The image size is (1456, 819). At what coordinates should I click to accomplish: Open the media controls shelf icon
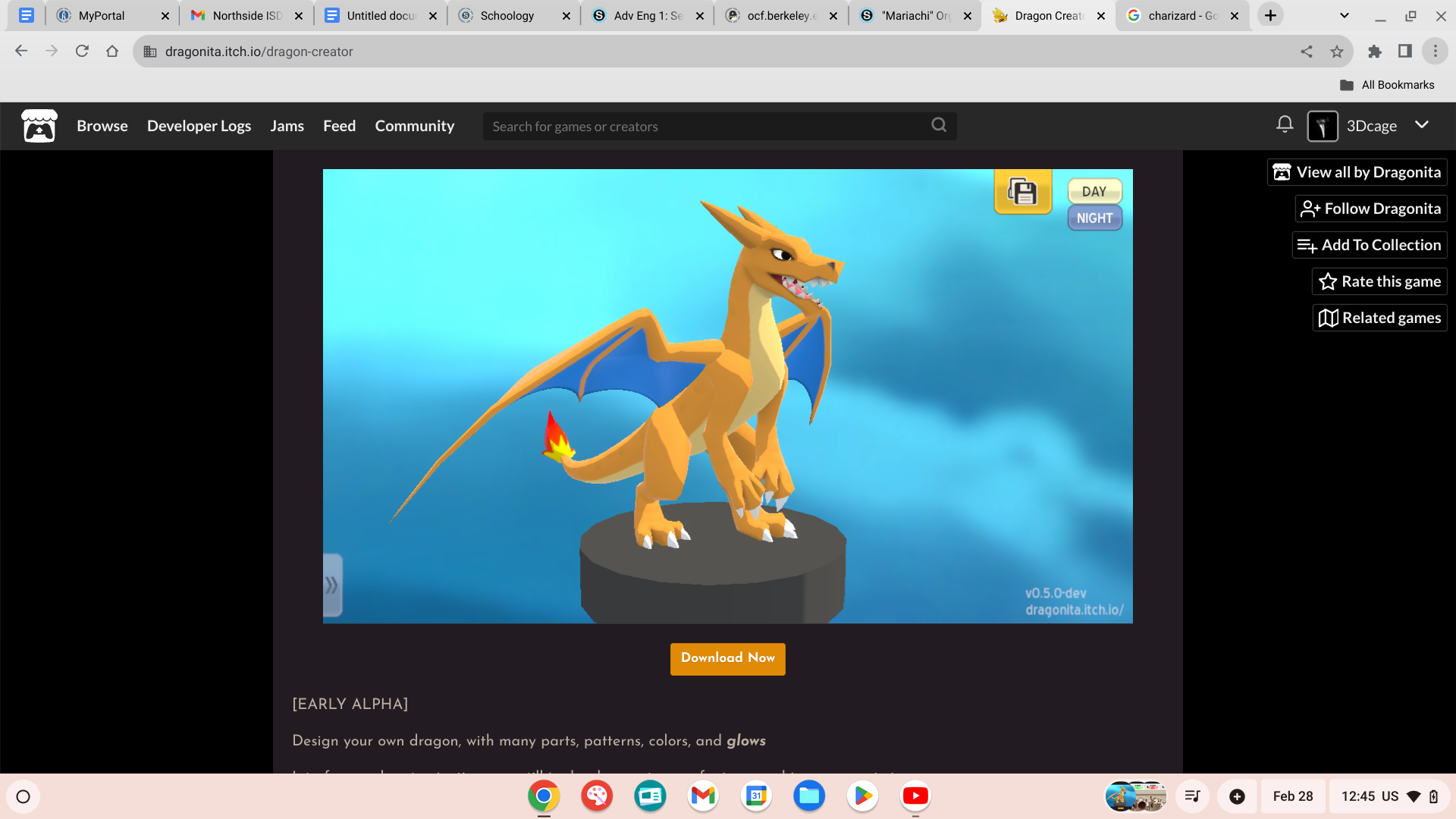[1192, 796]
